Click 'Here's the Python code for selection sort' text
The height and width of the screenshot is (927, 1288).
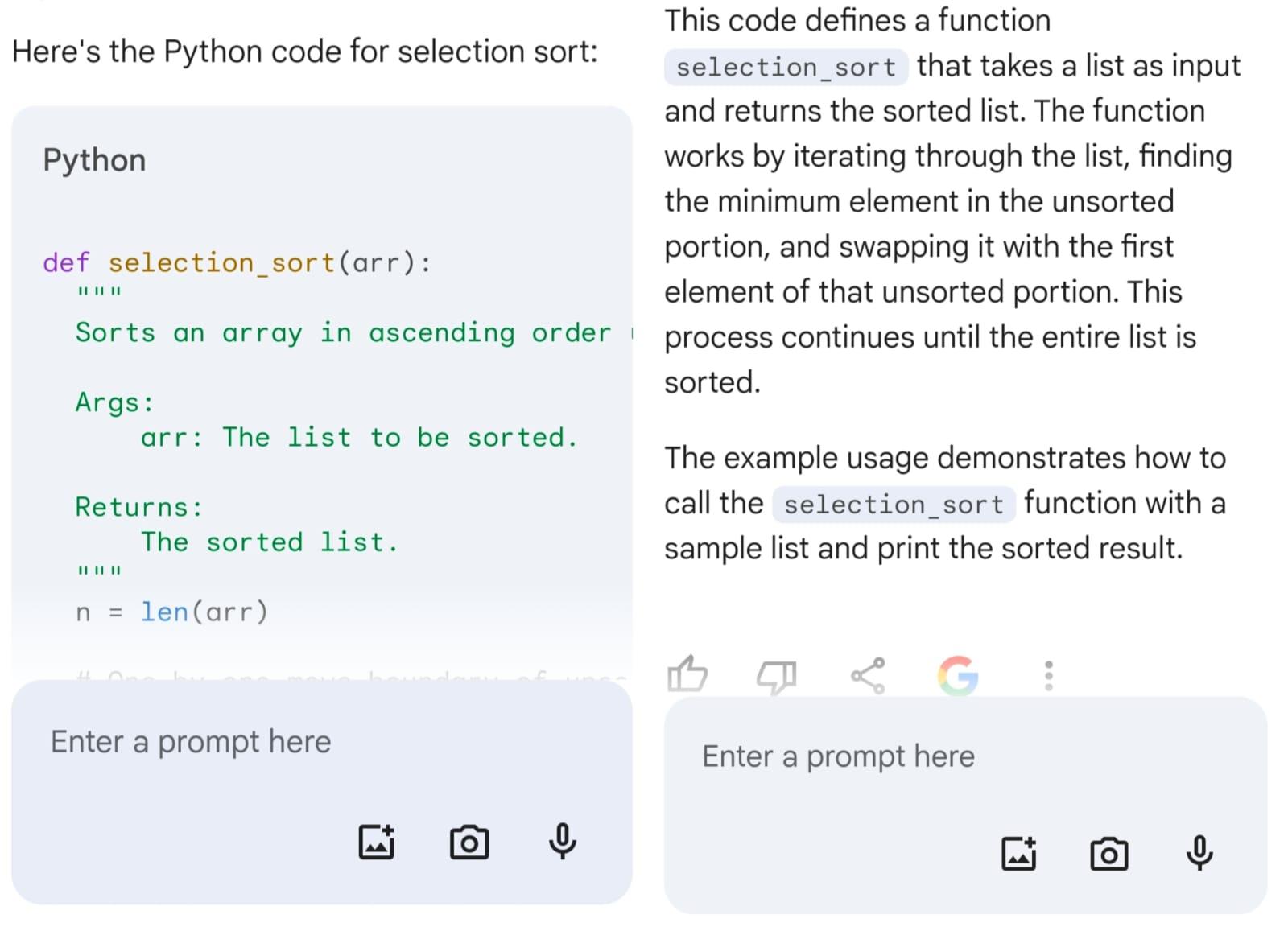[304, 51]
